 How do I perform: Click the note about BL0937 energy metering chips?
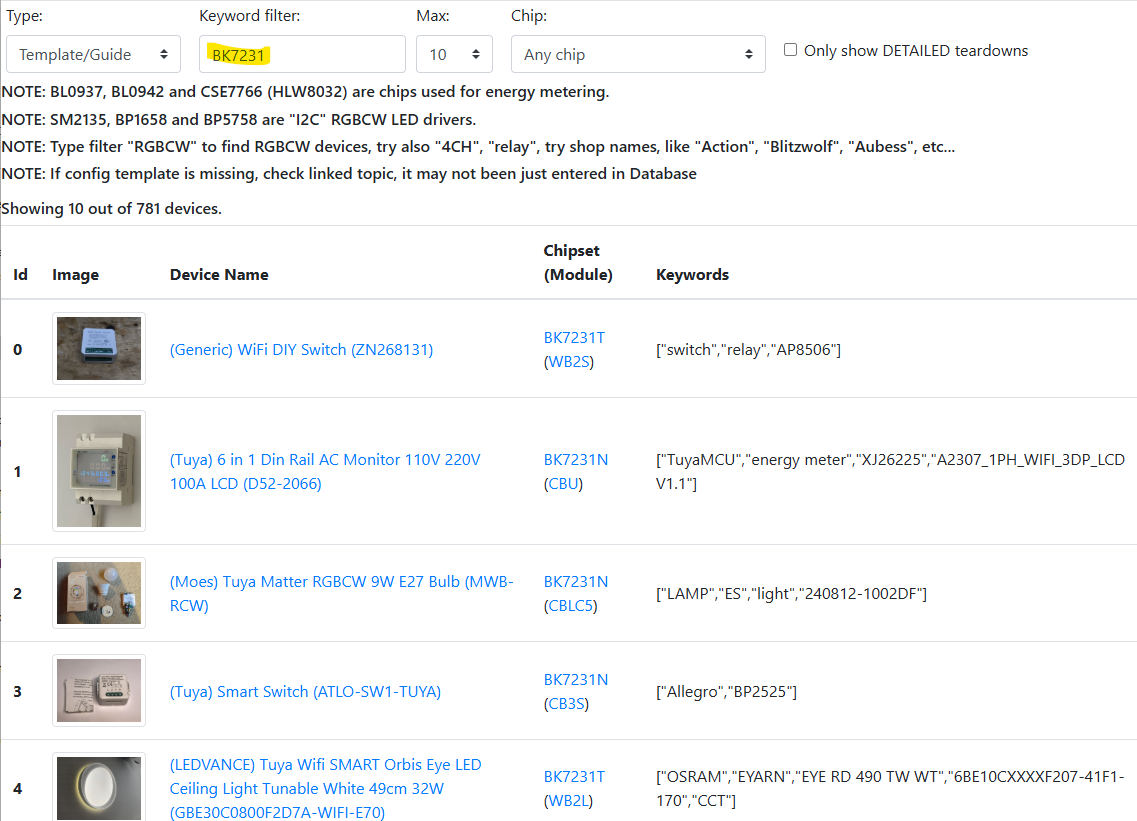point(305,92)
